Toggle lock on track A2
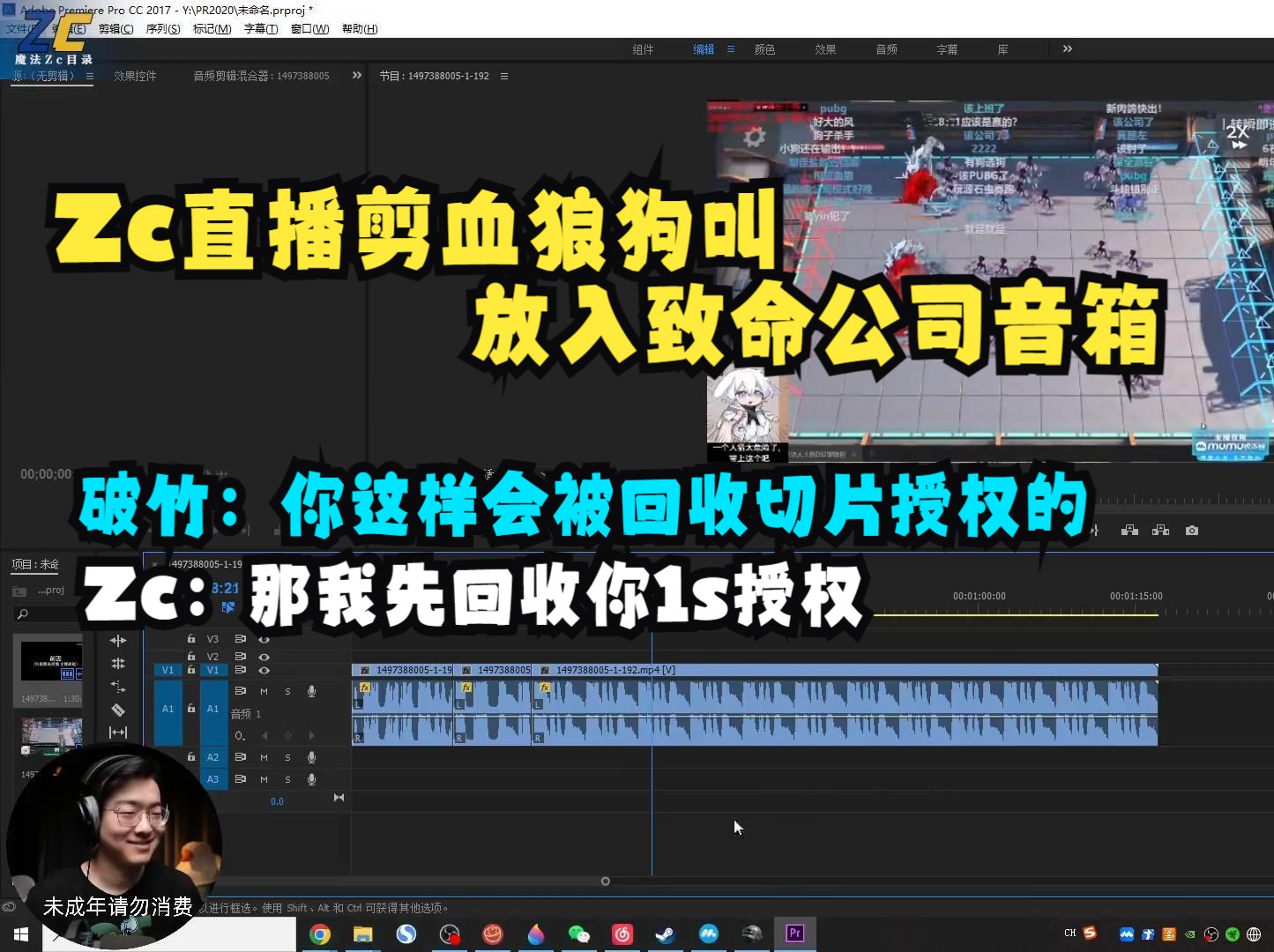This screenshot has width=1274, height=952. point(191,756)
